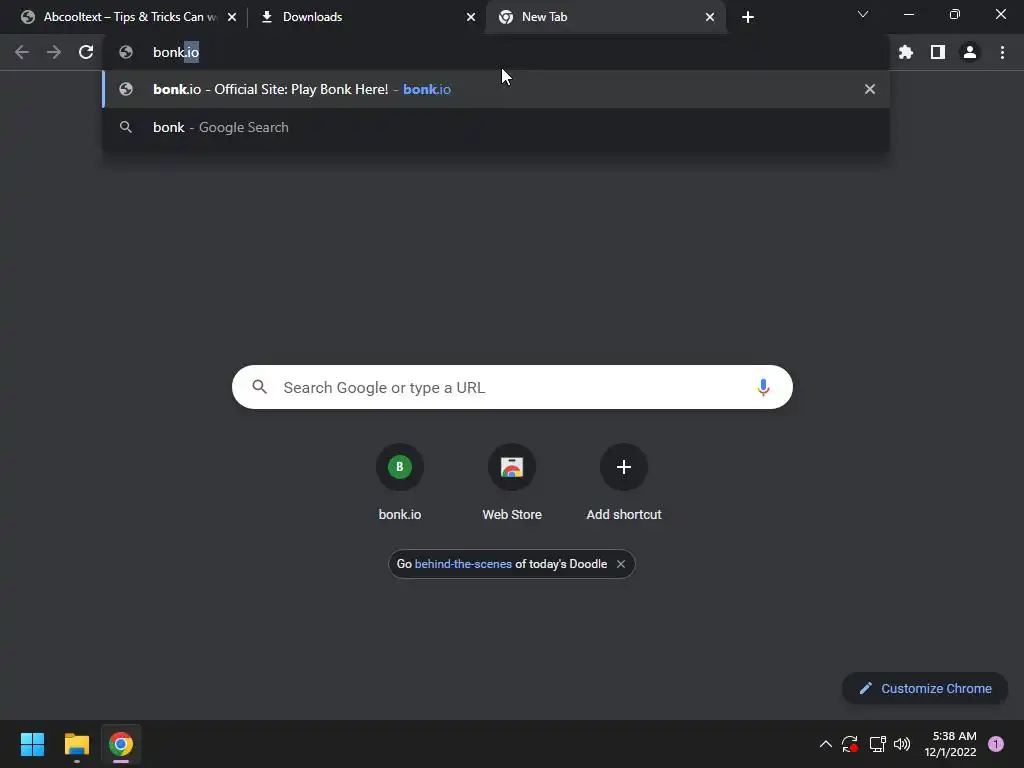Switch to the New Tab tab
This screenshot has height=768, width=1024.
[x=604, y=17]
